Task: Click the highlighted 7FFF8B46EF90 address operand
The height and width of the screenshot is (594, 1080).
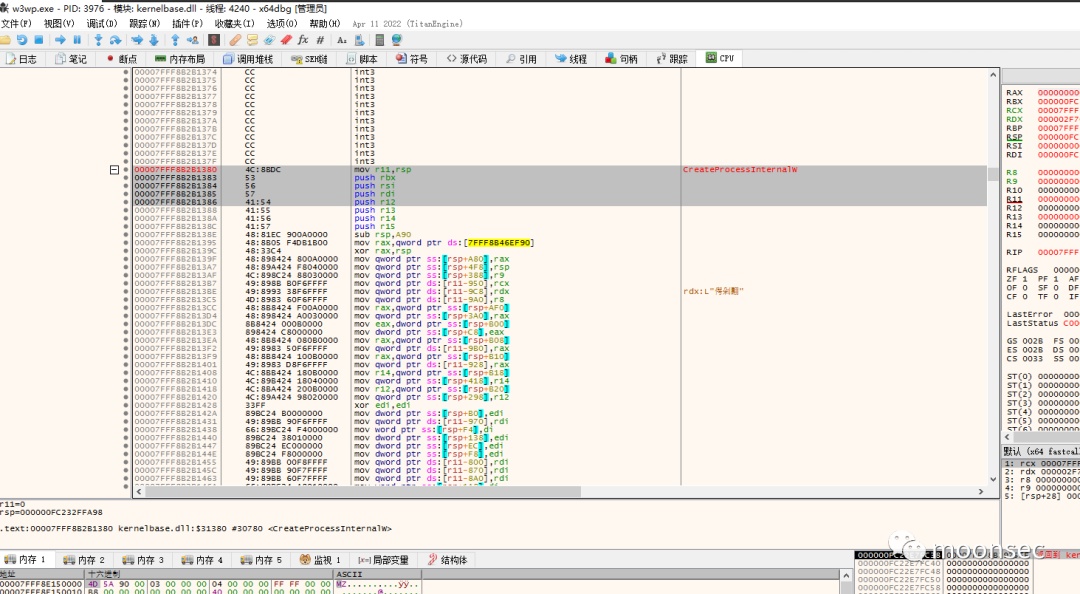Action: click(499, 243)
